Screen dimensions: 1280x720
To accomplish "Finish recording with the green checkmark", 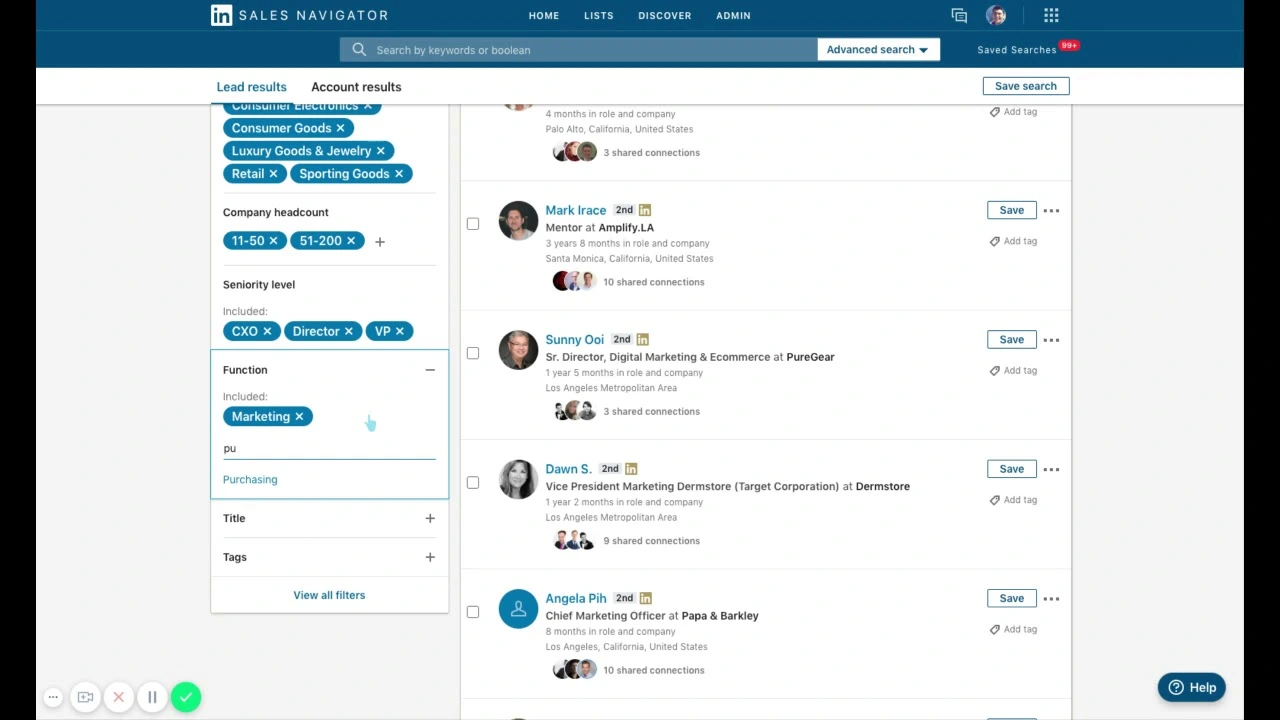I will 186,697.
